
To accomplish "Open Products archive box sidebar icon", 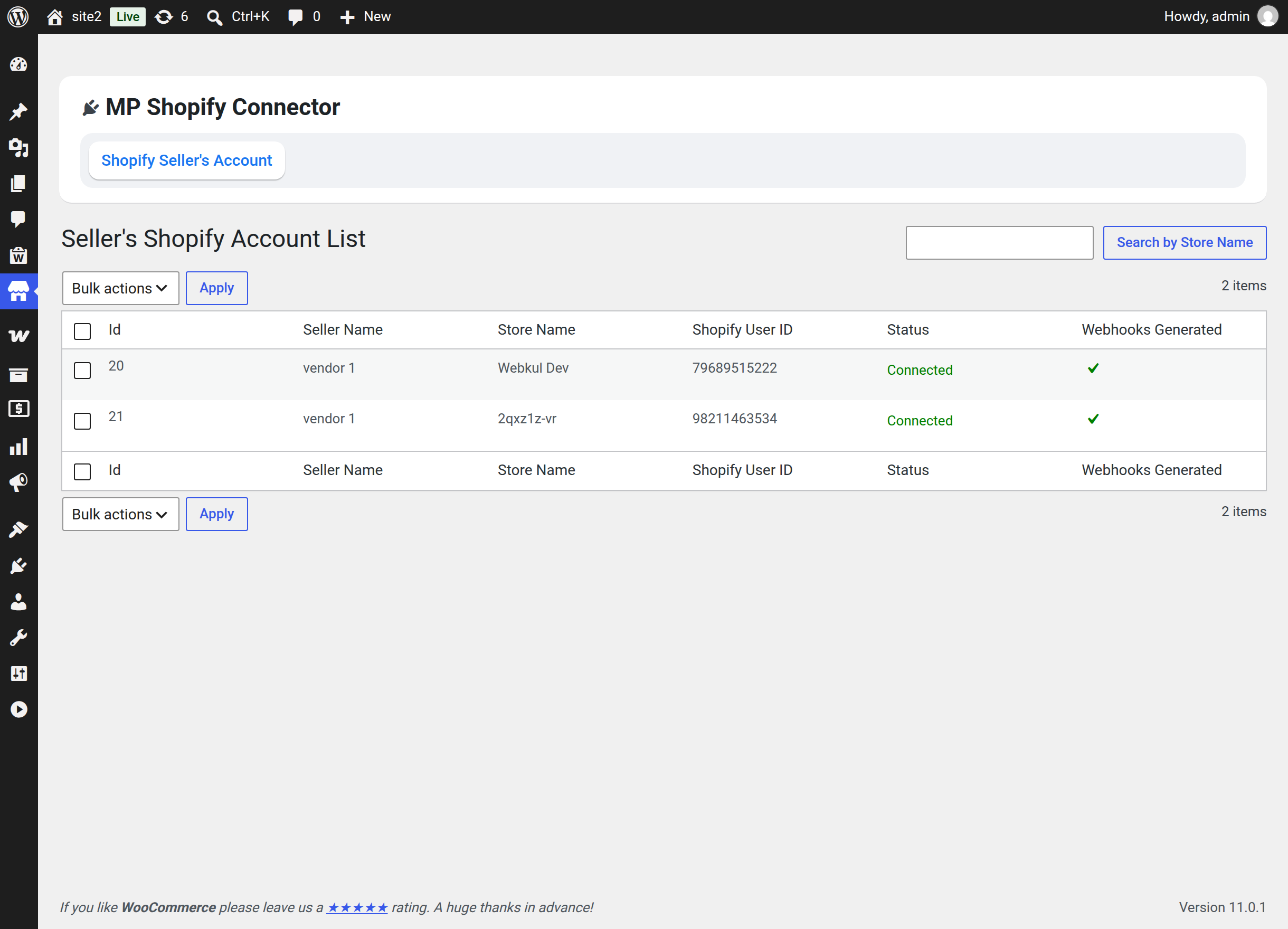I will pos(19,375).
